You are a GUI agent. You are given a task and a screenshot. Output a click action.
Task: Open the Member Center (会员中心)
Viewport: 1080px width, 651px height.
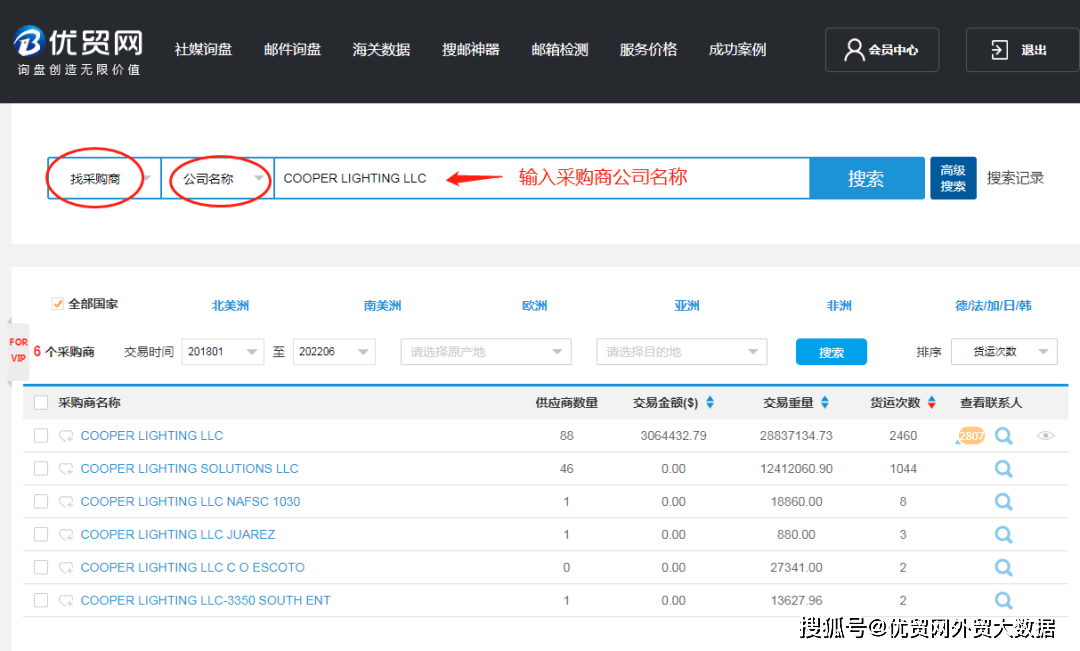click(x=881, y=49)
